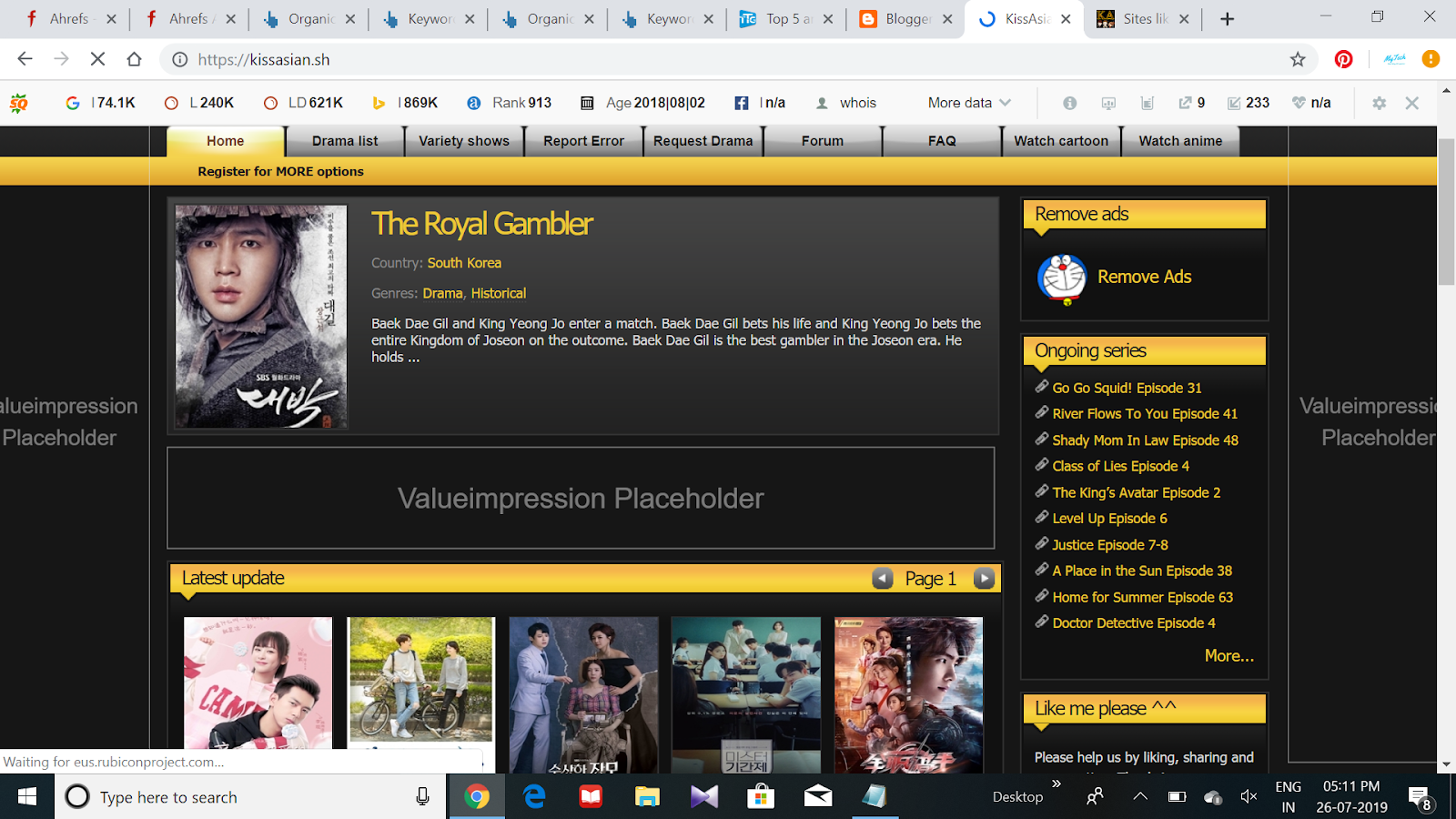The image size is (1456, 819).
Task: Click Register for MORE options
Action: click(280, 171)
